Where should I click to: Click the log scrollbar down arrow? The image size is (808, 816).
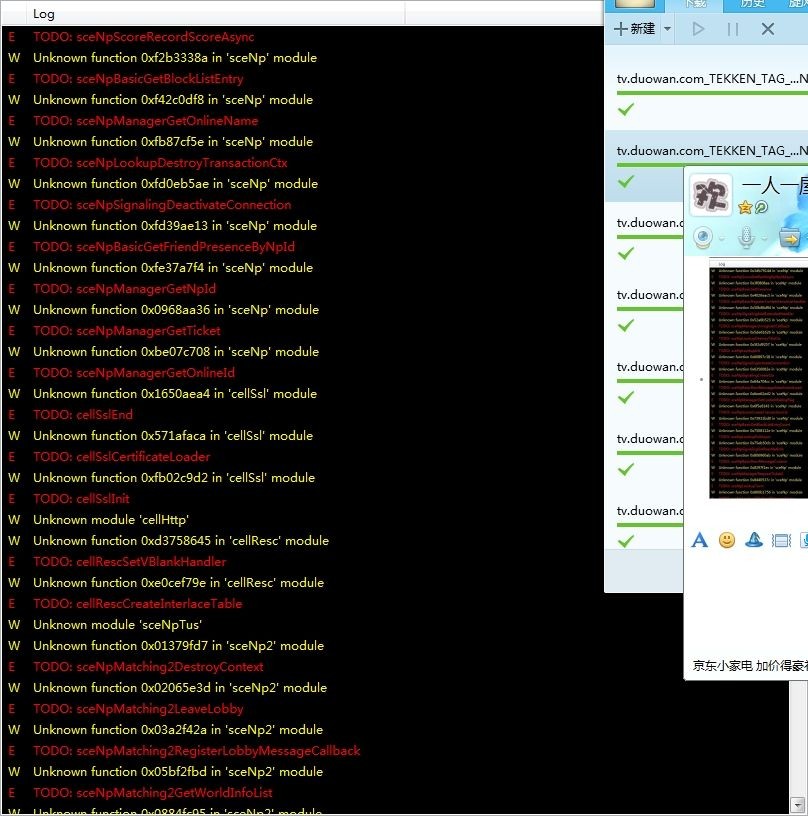click(x=798, y=805)
